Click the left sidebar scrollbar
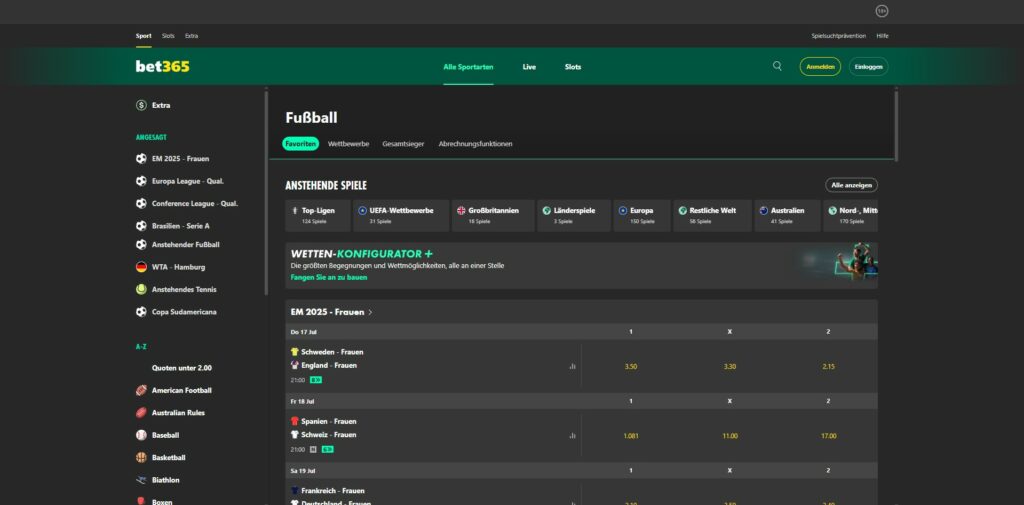 click(266, 193)
